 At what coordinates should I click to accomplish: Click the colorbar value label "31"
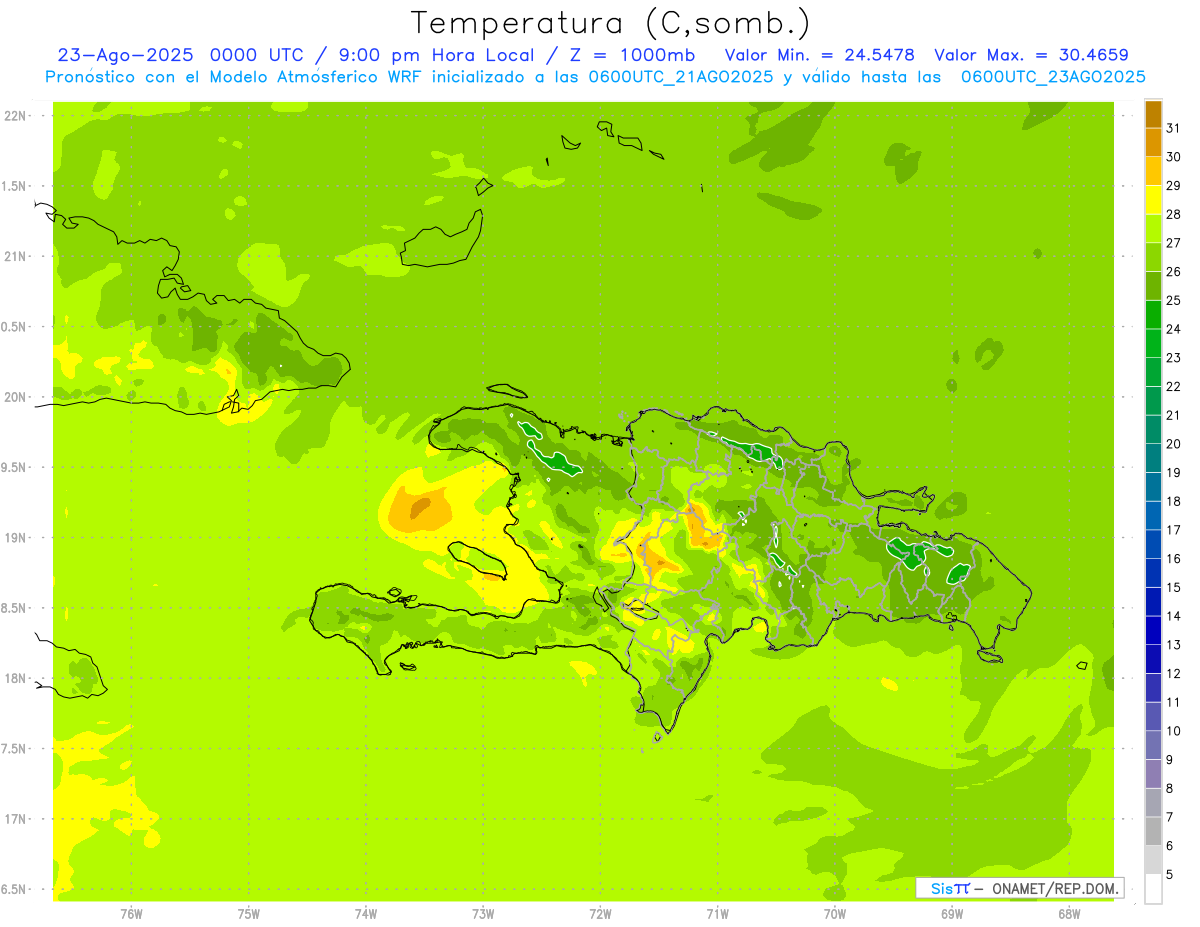(x=1173, y=128)
